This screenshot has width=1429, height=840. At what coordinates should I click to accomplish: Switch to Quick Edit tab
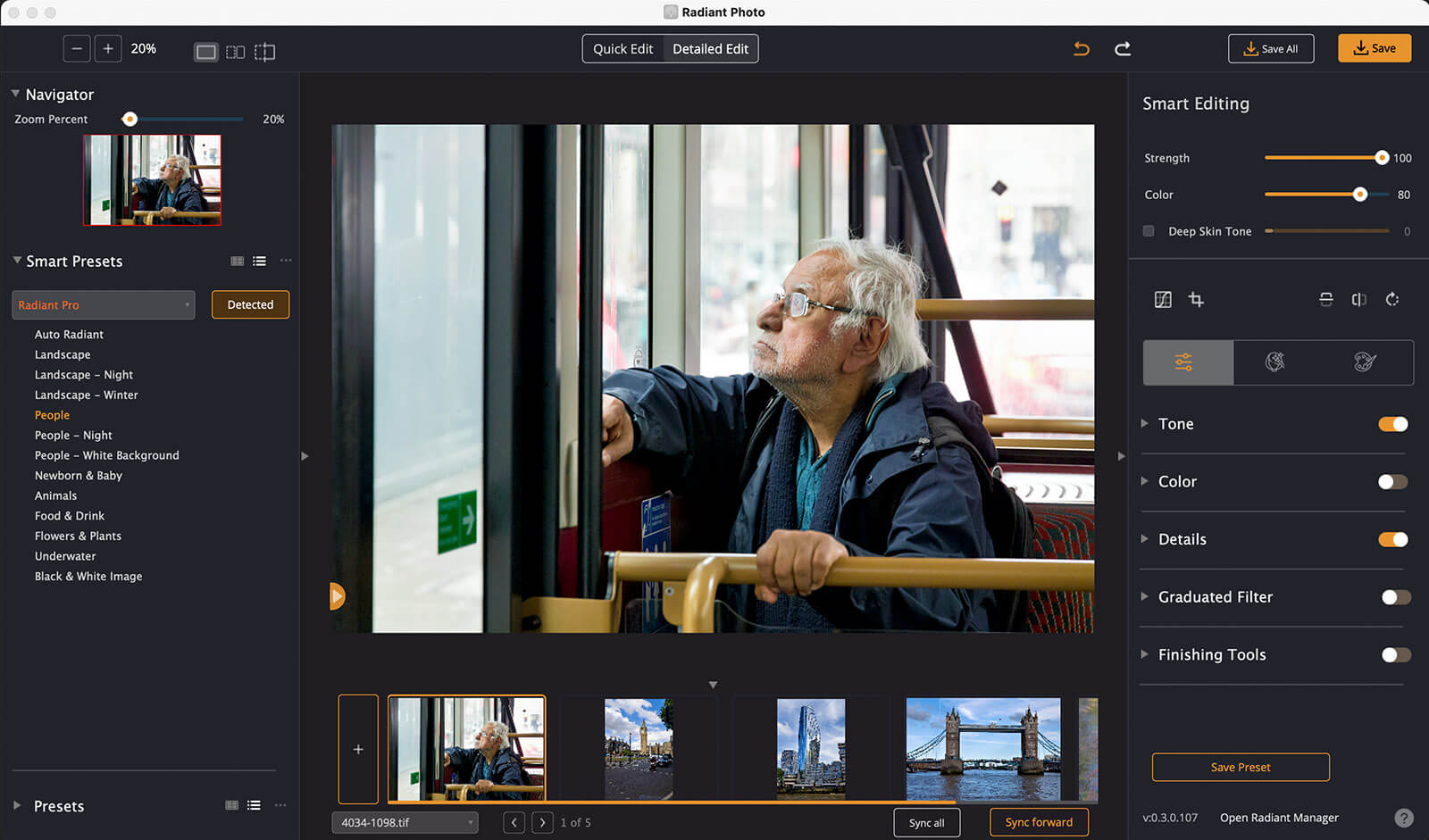pos(623,49)
